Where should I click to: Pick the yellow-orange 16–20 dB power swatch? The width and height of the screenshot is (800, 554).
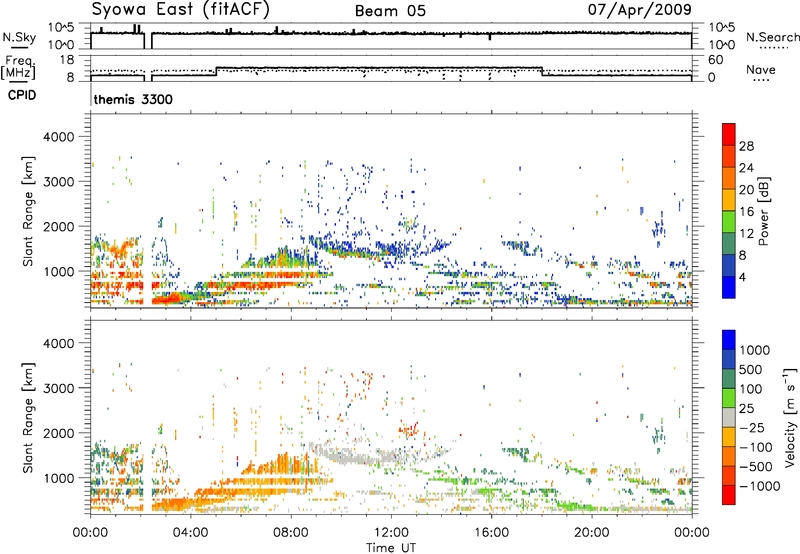[x=729, y=200]
